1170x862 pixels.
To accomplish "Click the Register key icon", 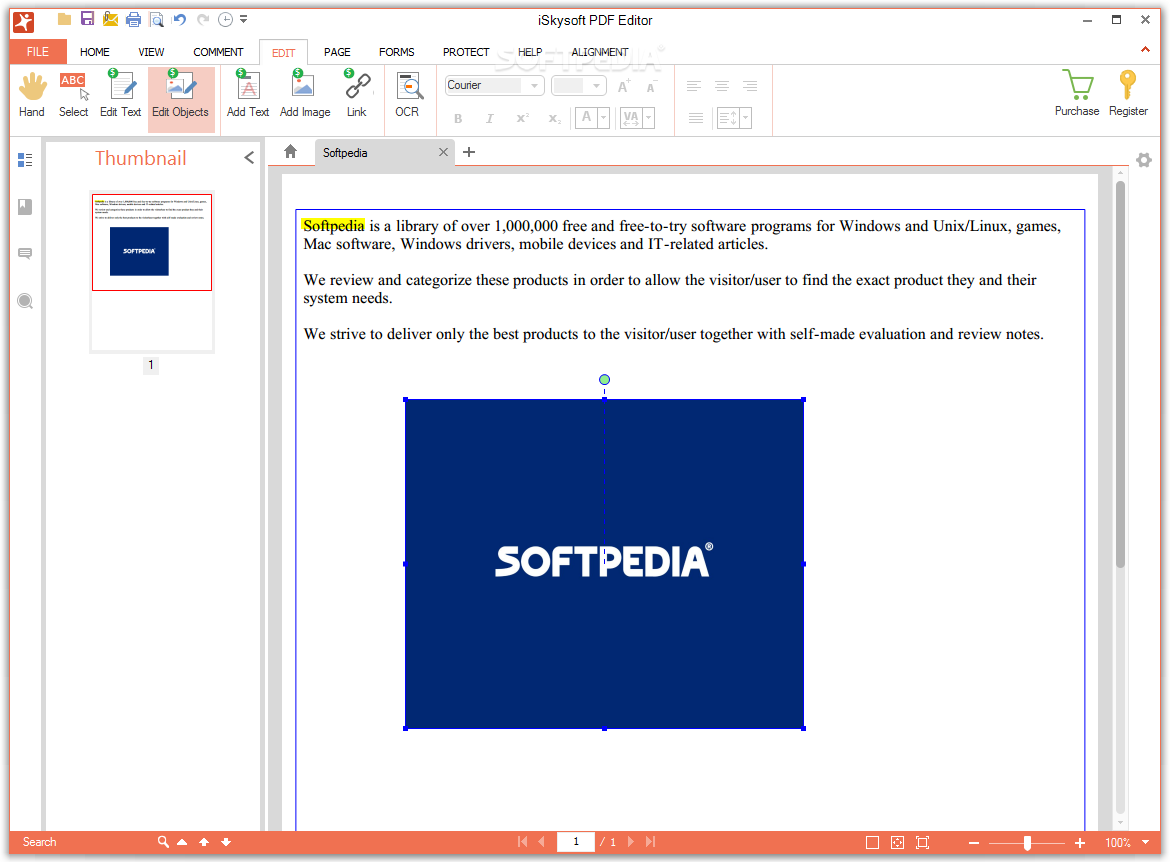I will coord(1128,94).
